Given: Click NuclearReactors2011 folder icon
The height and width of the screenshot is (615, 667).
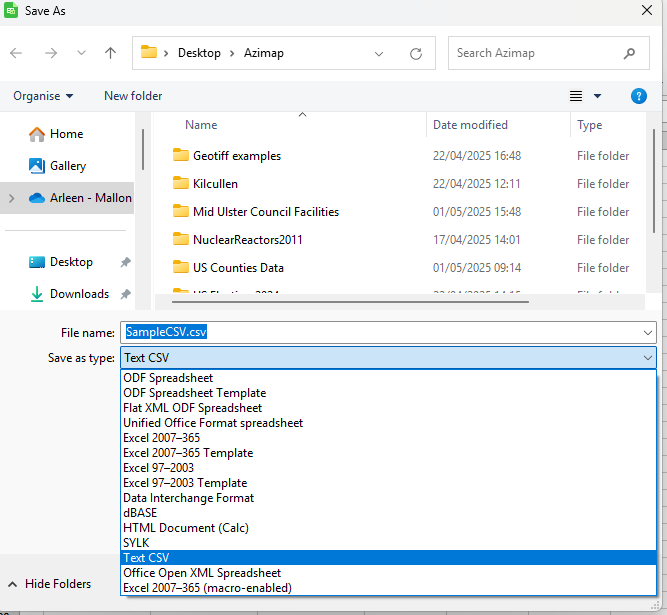Looking at the screenshot, I should tap(181, 239).
